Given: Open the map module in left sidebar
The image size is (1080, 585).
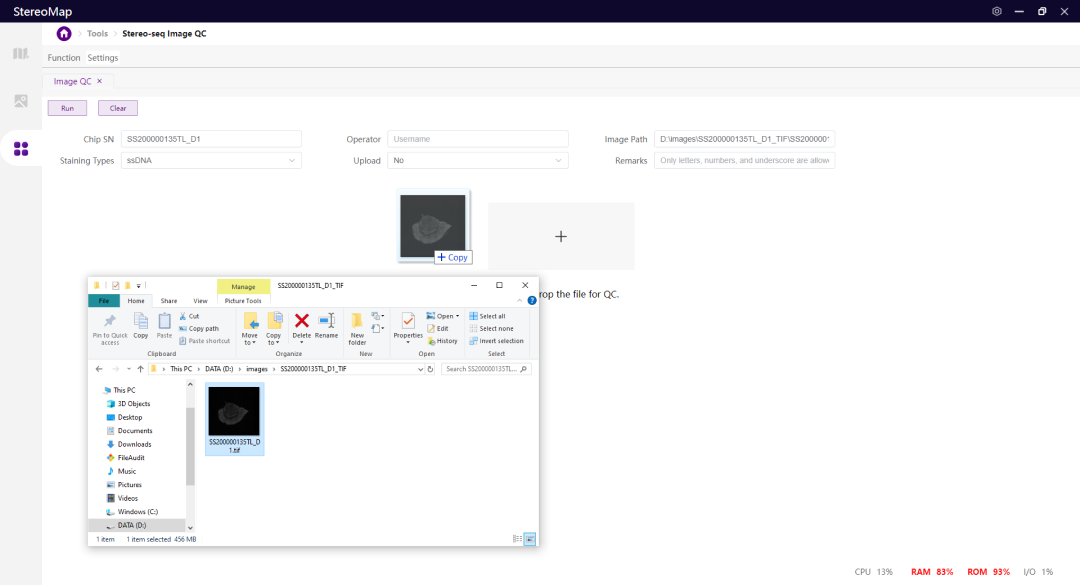Looking at the screenshot, I should point(21,53).
